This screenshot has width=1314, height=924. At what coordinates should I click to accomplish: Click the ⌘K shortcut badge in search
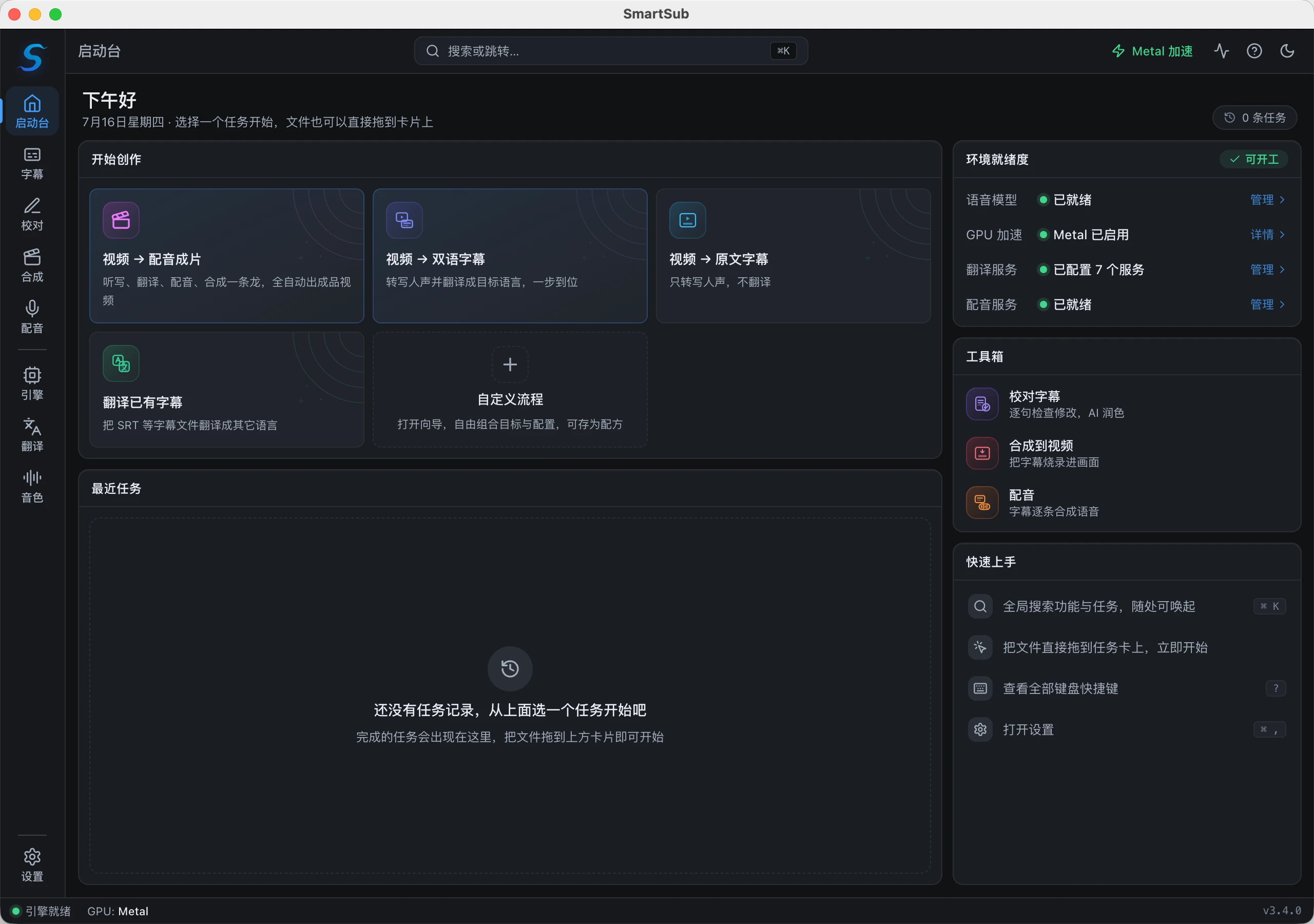783,51
